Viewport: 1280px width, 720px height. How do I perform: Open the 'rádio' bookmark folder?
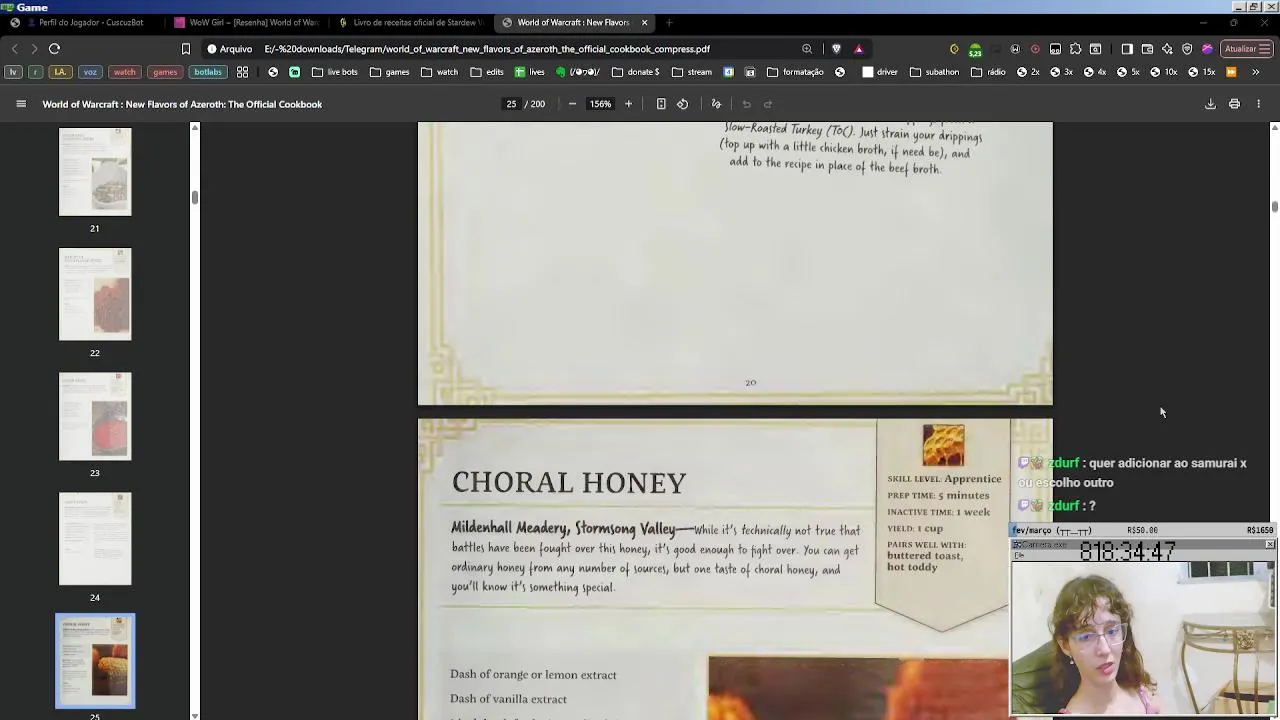[x=989, y=72]
